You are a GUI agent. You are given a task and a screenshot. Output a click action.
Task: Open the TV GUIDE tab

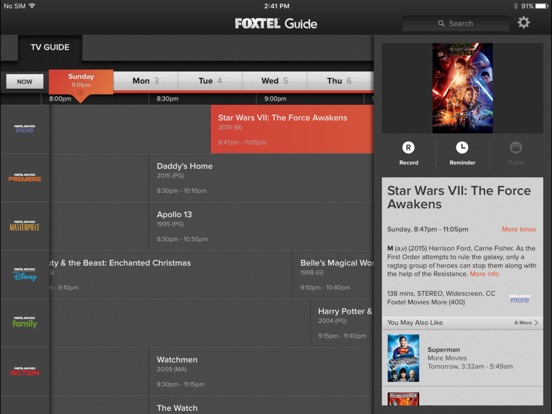tap(50, 47)
